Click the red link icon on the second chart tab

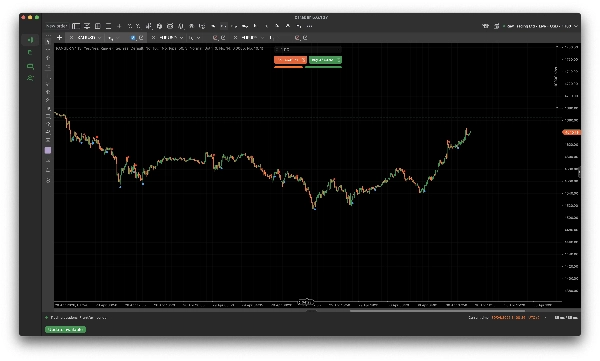[x=215, y=38]
